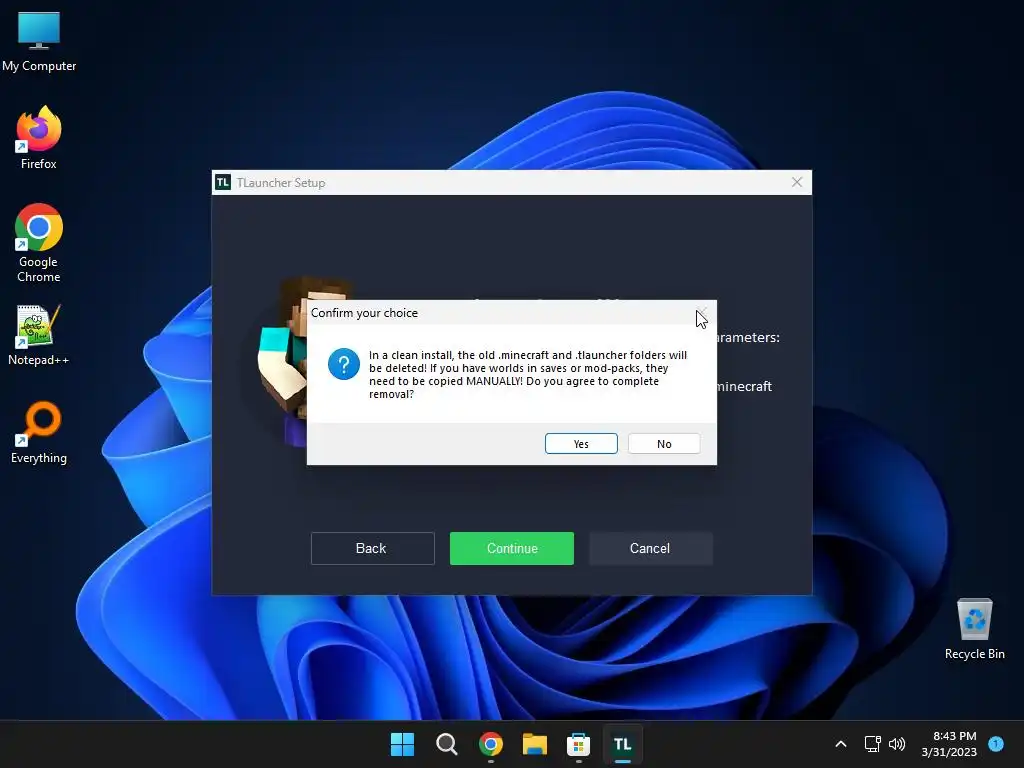Select the Google Chrome desktop shortcut
Image resolution: width=1024 pixels, height=768 pixels.
39,243
